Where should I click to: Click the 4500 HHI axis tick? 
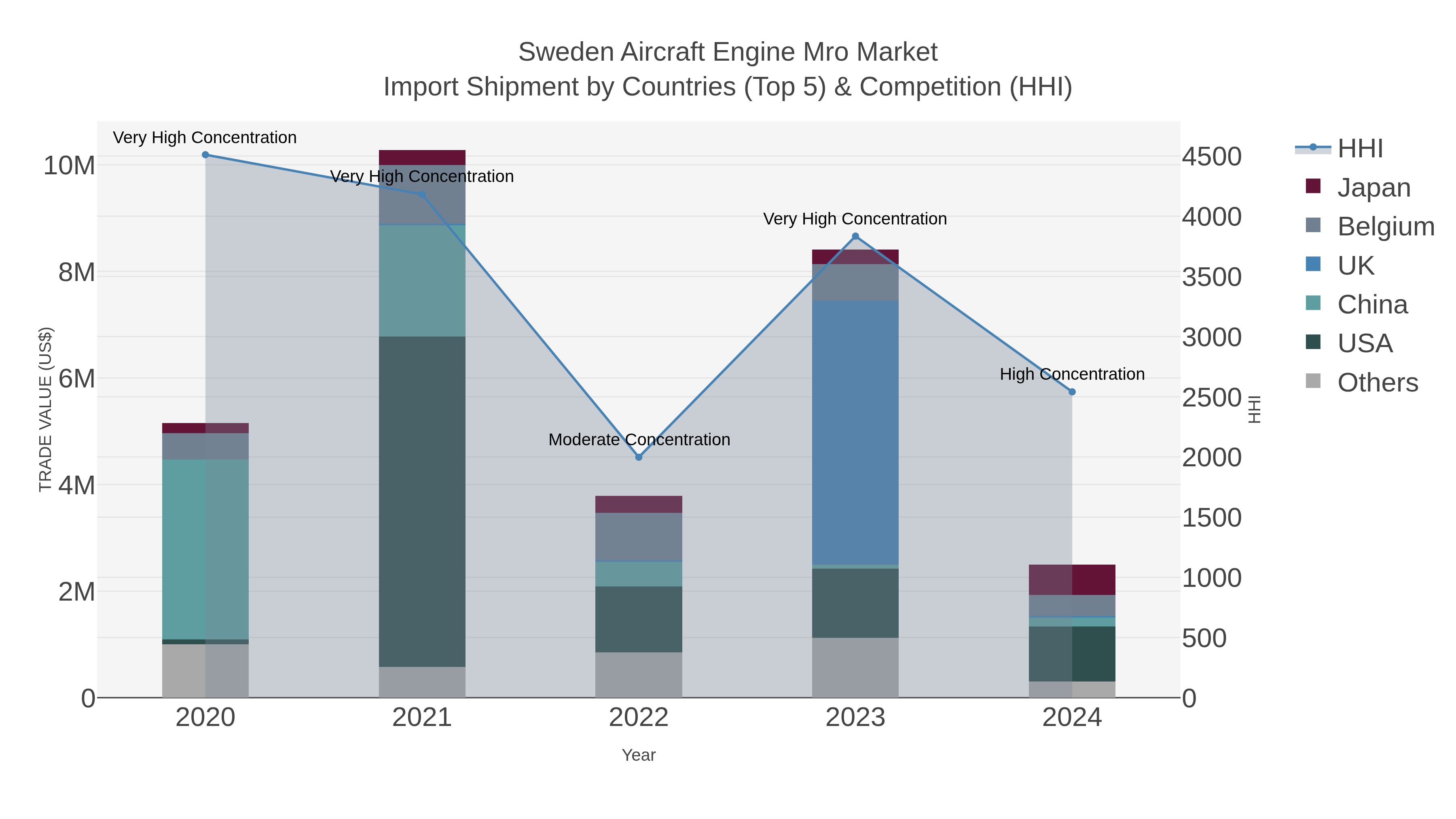1212,157
